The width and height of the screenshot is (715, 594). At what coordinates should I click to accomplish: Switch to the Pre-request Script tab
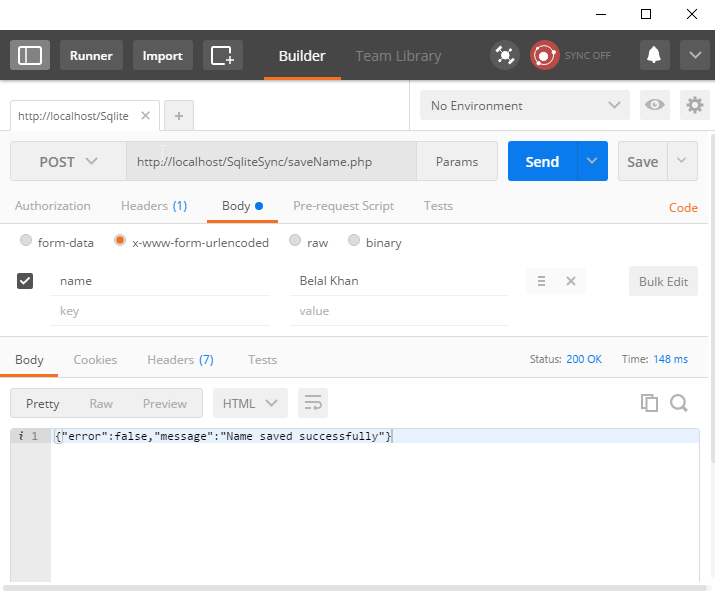pos(343,206)
